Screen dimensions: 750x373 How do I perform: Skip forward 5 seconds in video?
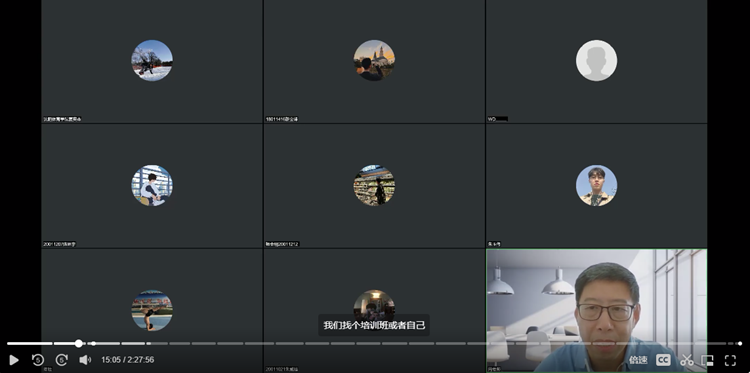coord(62,360)
